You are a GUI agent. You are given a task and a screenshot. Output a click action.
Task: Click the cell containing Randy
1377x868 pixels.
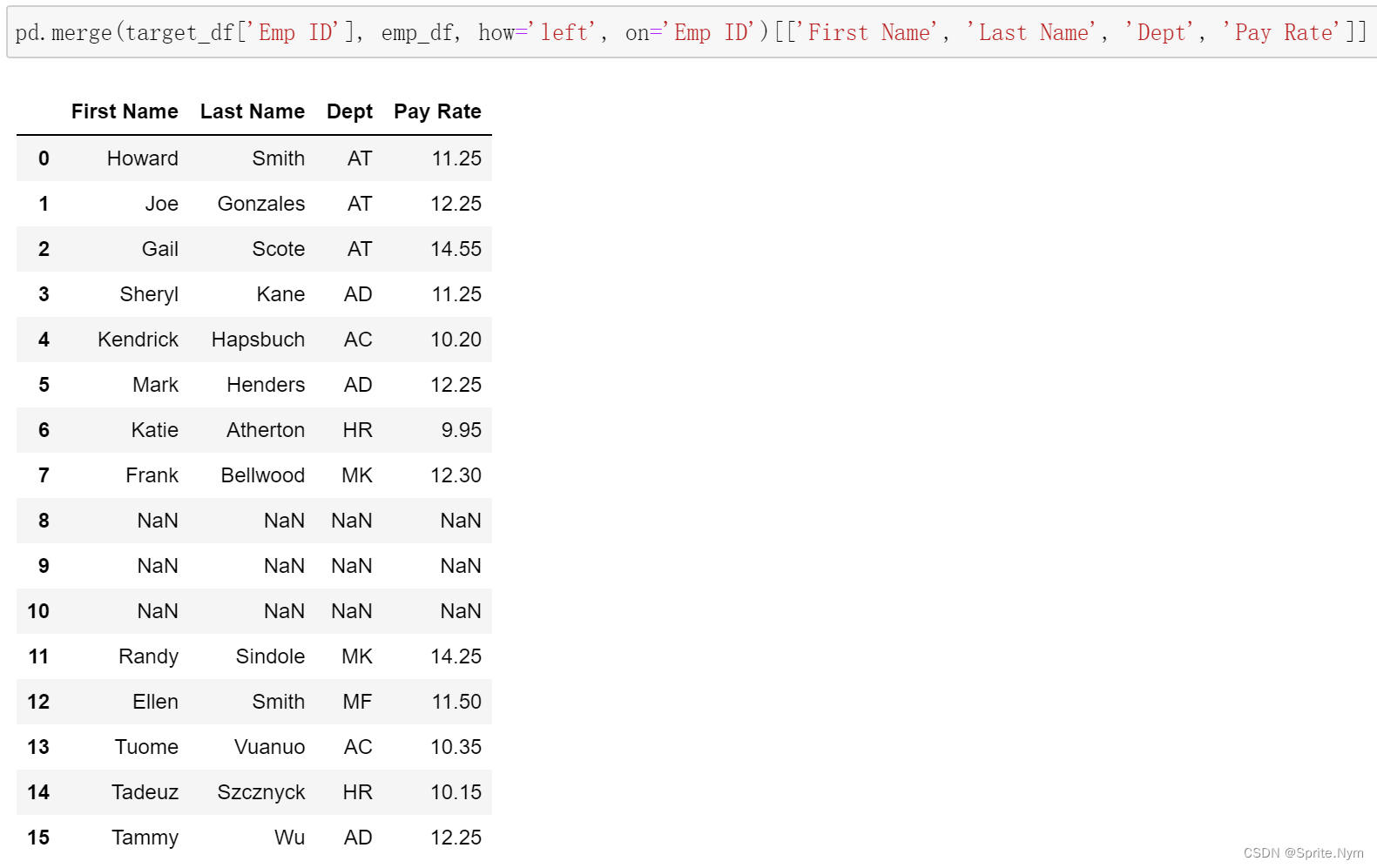[x=148, y=656]
